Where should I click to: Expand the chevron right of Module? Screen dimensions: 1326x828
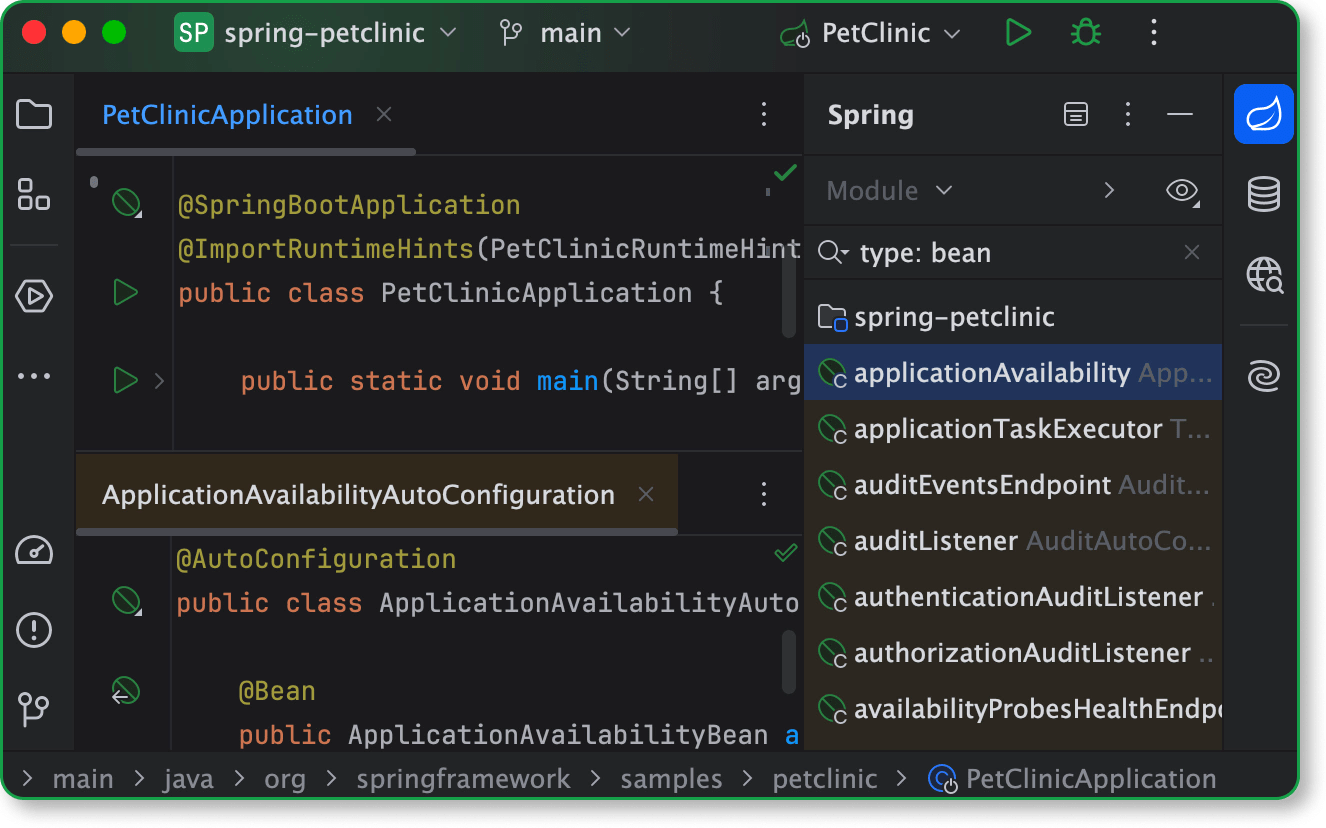pyautogui.click(x=1109, y=190)
